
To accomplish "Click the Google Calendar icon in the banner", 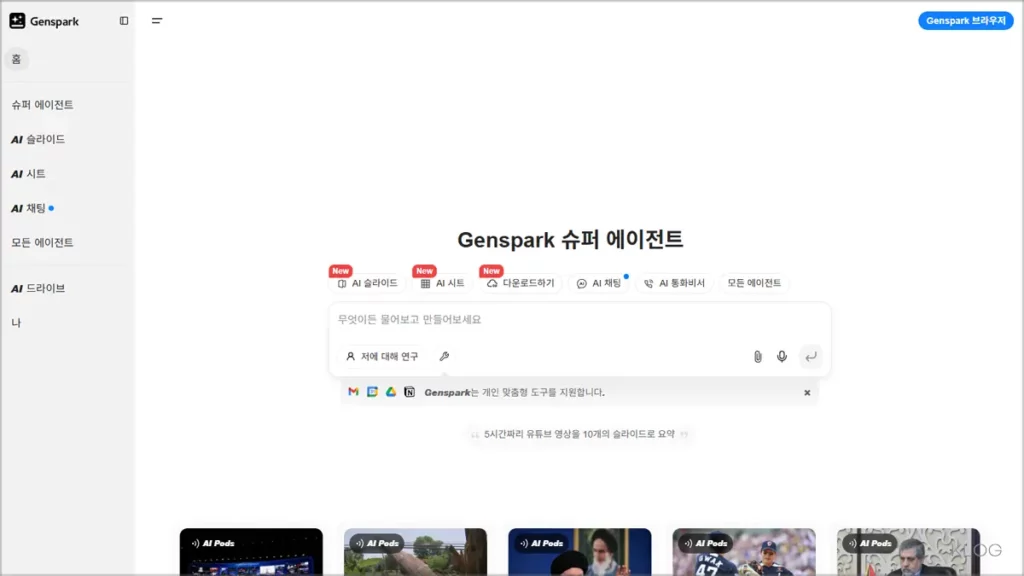I will (x=372, y=392).
